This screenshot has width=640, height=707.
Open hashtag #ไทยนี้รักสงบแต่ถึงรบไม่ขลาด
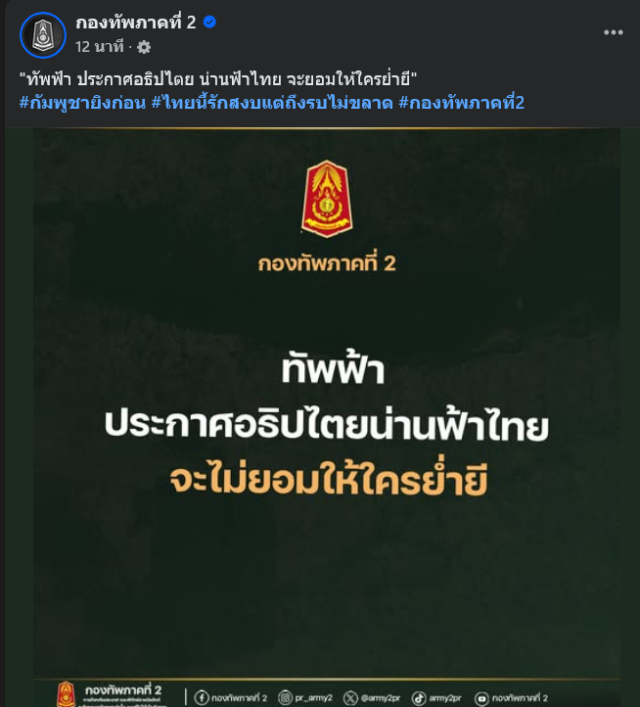click(x=272, y=103)
